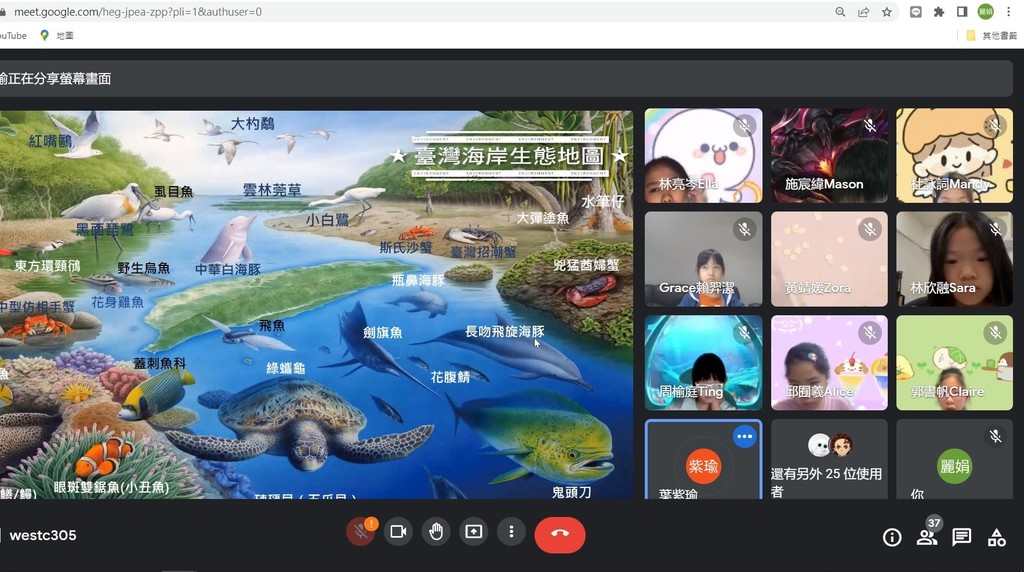Image resolution: width=1024 pixels, height=572 pixels.
Task: Click the muted mic icon on the Alice tile
Action: tap(869, 333)
